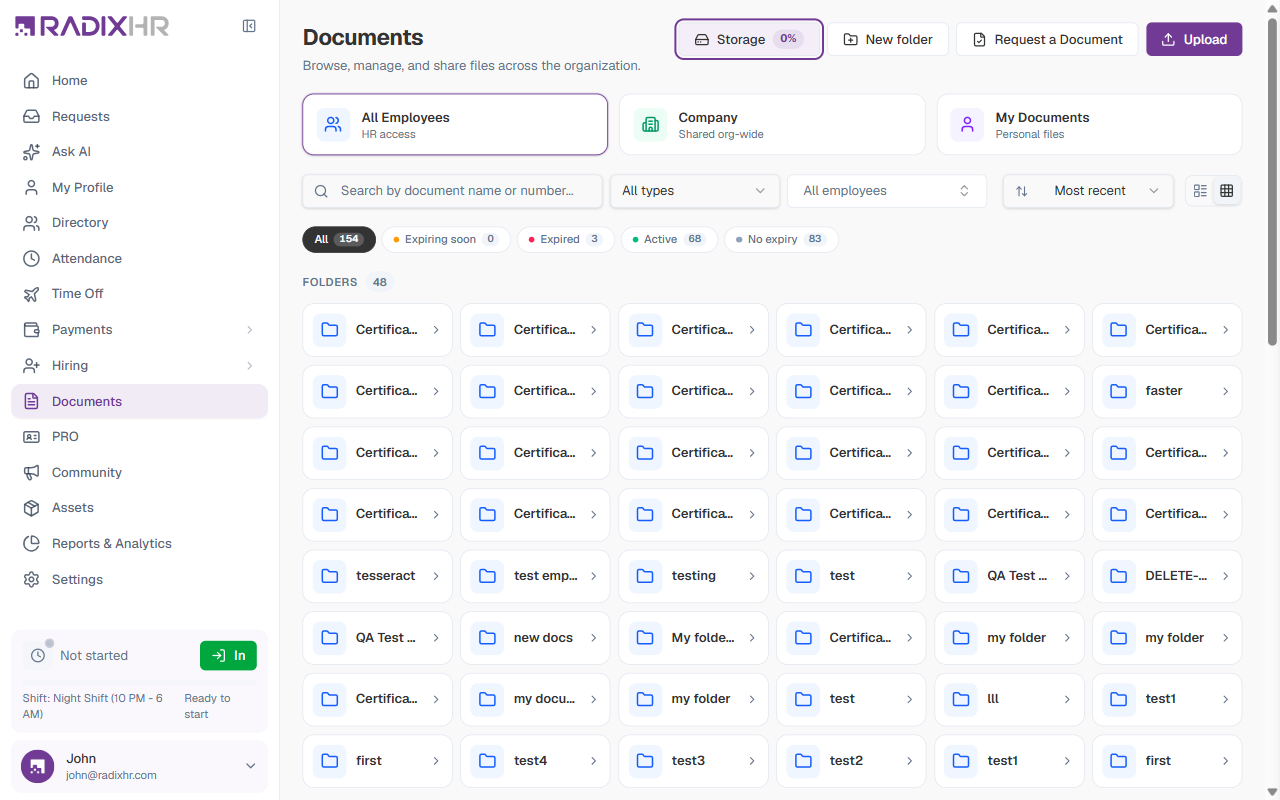Open the test4 folder icon

(x=487, y=761)
